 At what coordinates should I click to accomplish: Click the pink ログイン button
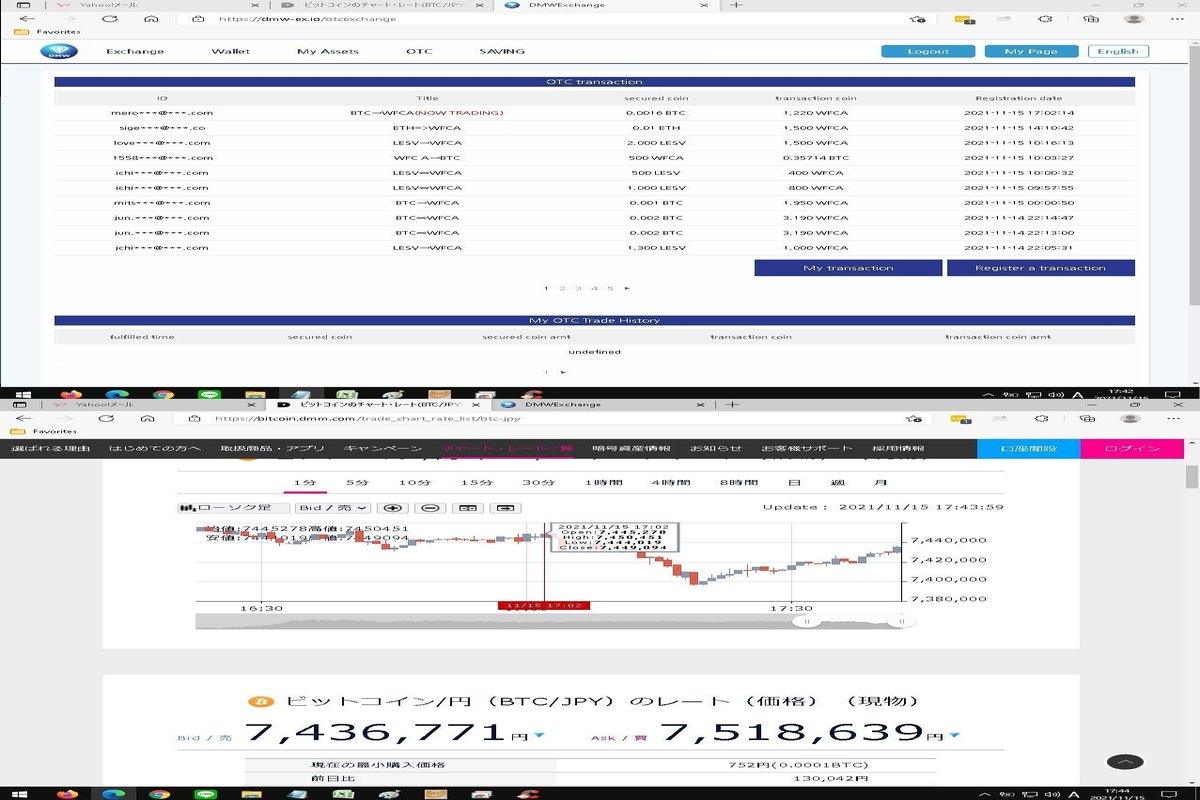point(1133,448)
